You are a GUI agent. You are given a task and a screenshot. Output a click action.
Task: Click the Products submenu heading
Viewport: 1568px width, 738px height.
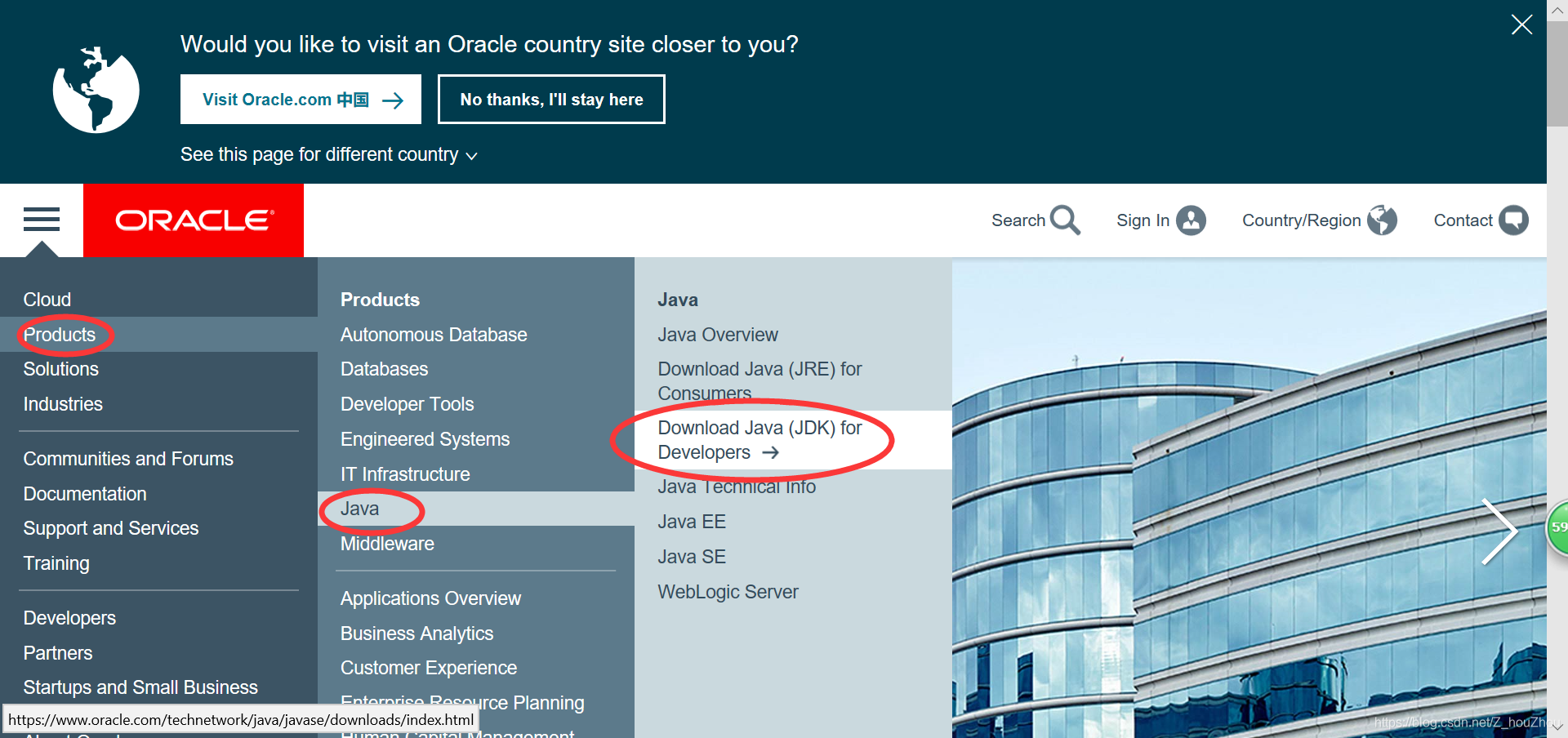click(x=380, y=300)
